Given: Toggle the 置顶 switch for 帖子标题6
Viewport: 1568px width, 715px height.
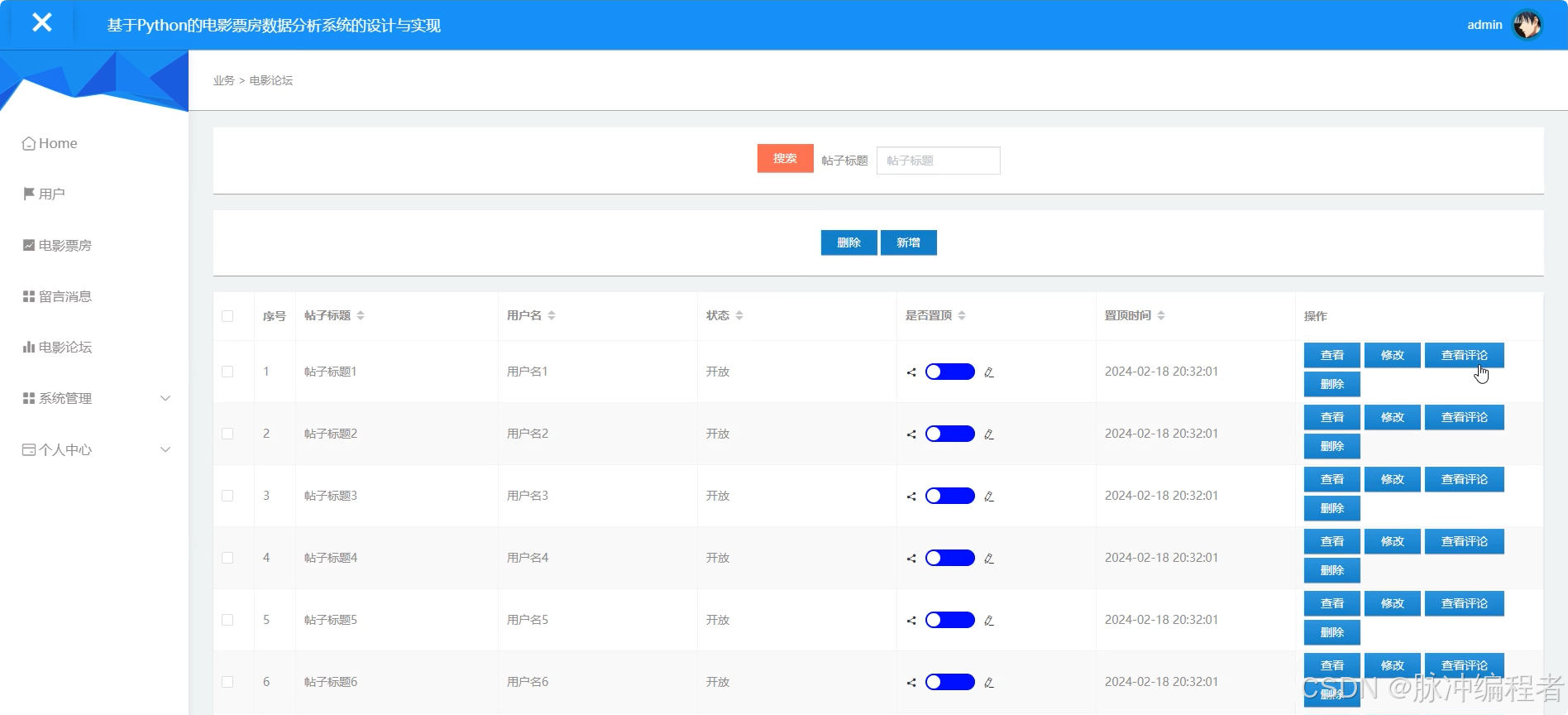Looking at the screenshot, I should coord(950,682).
